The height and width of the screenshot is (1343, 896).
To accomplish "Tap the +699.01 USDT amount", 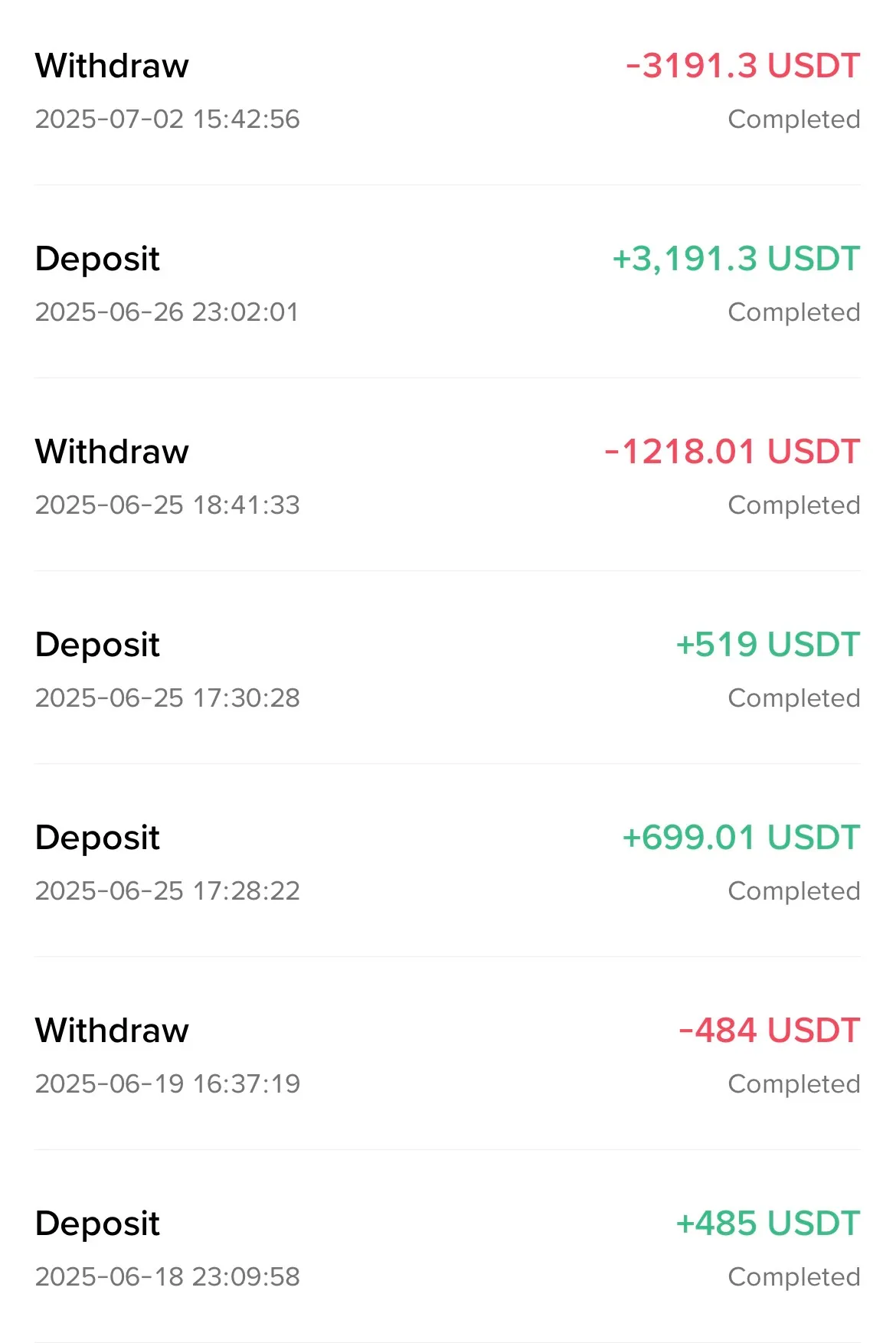I will [x=741, y=838].
